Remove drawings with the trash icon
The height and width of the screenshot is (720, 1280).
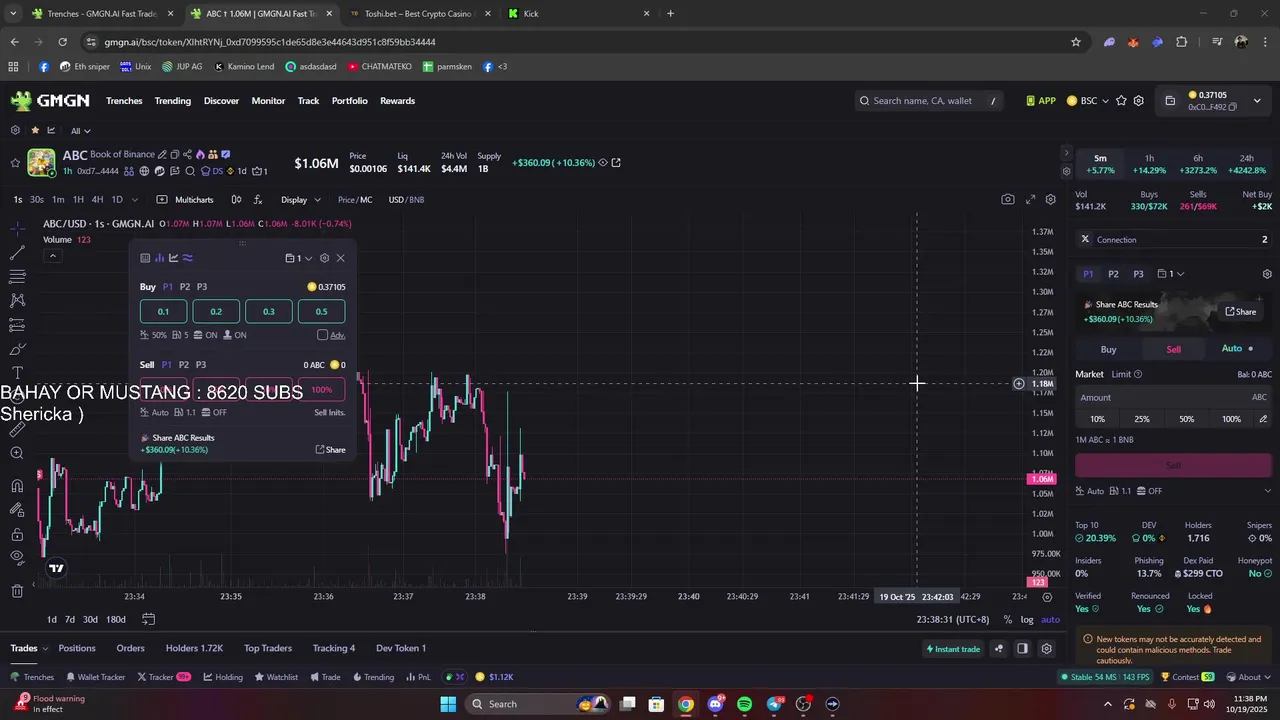(x=17, y=591)
